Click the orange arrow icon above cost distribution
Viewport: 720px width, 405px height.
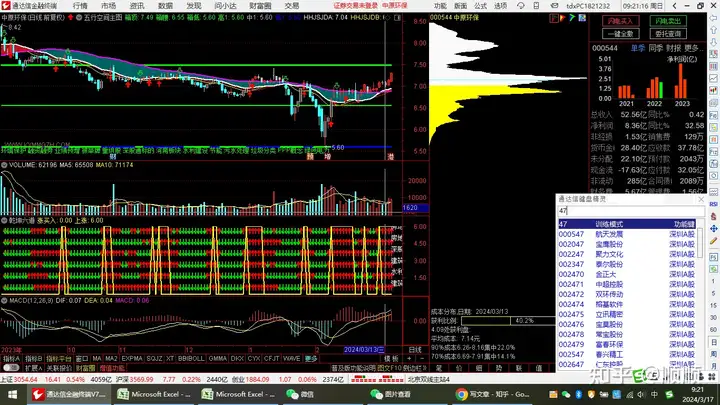[x=563, y=18]
